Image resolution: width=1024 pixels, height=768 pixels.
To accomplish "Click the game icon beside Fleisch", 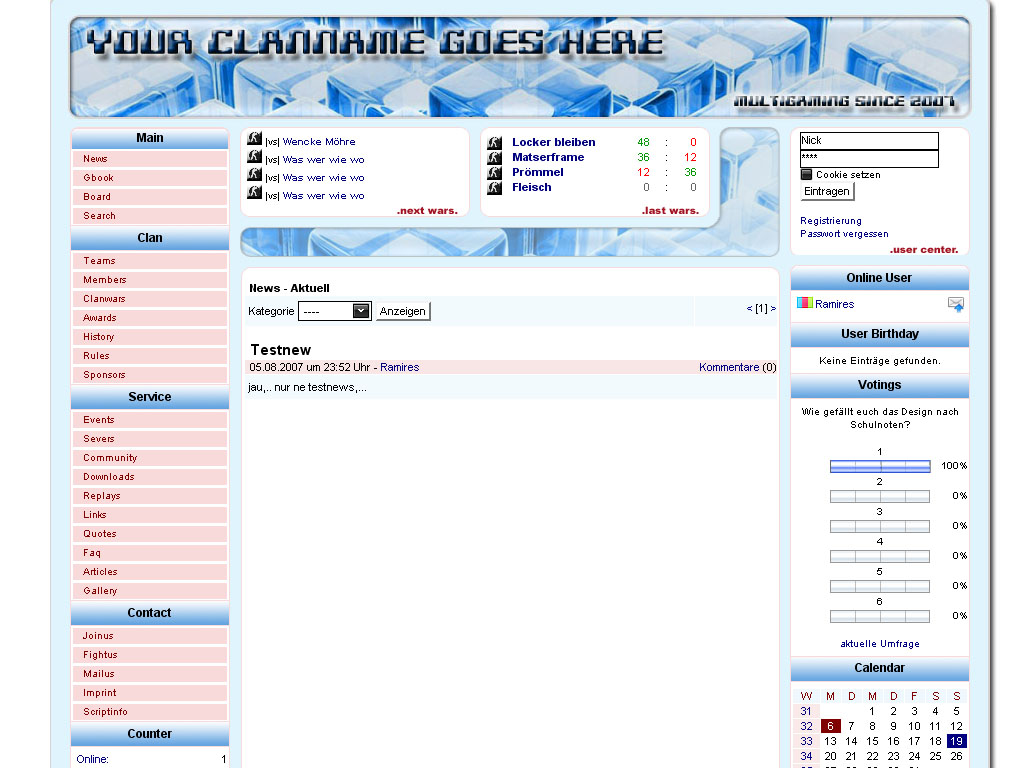I will click(494, 188).
